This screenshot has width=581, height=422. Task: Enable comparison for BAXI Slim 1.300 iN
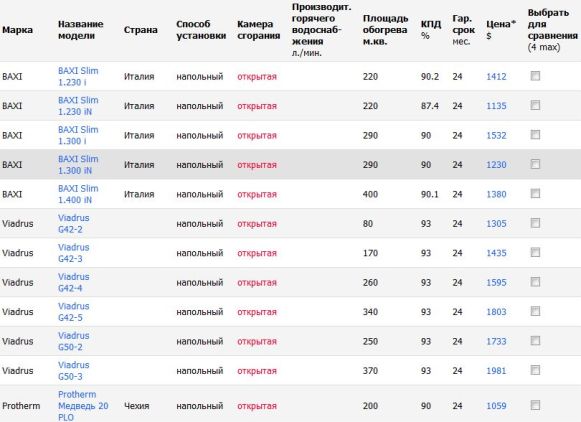pyautogui.click(x=535, y=164)
